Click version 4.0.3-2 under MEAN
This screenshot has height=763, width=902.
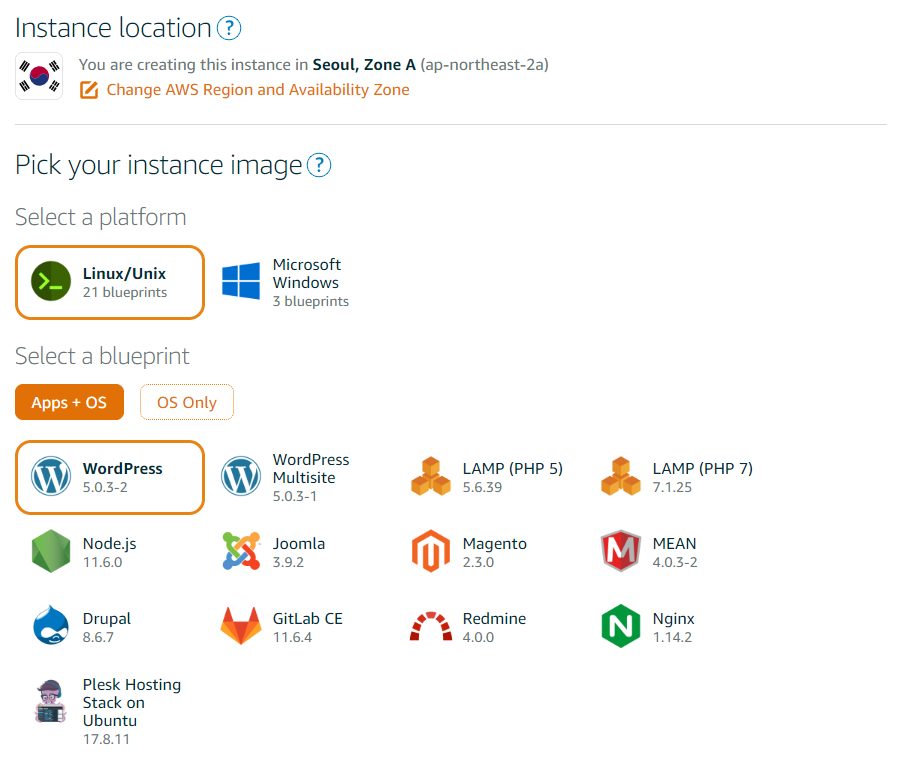[x=675, y=562]
